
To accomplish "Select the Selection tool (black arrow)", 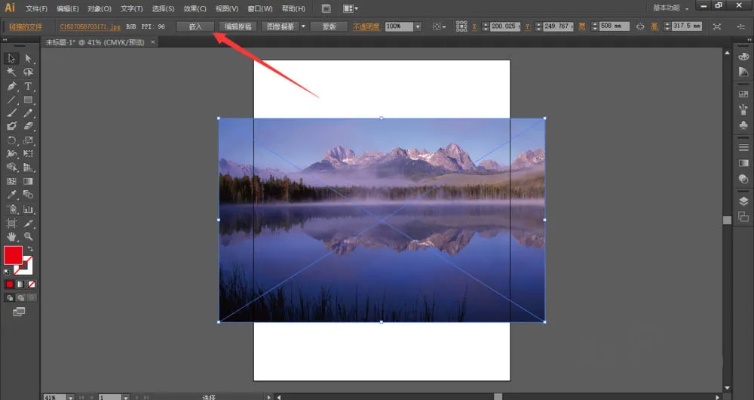I will 11,58.
